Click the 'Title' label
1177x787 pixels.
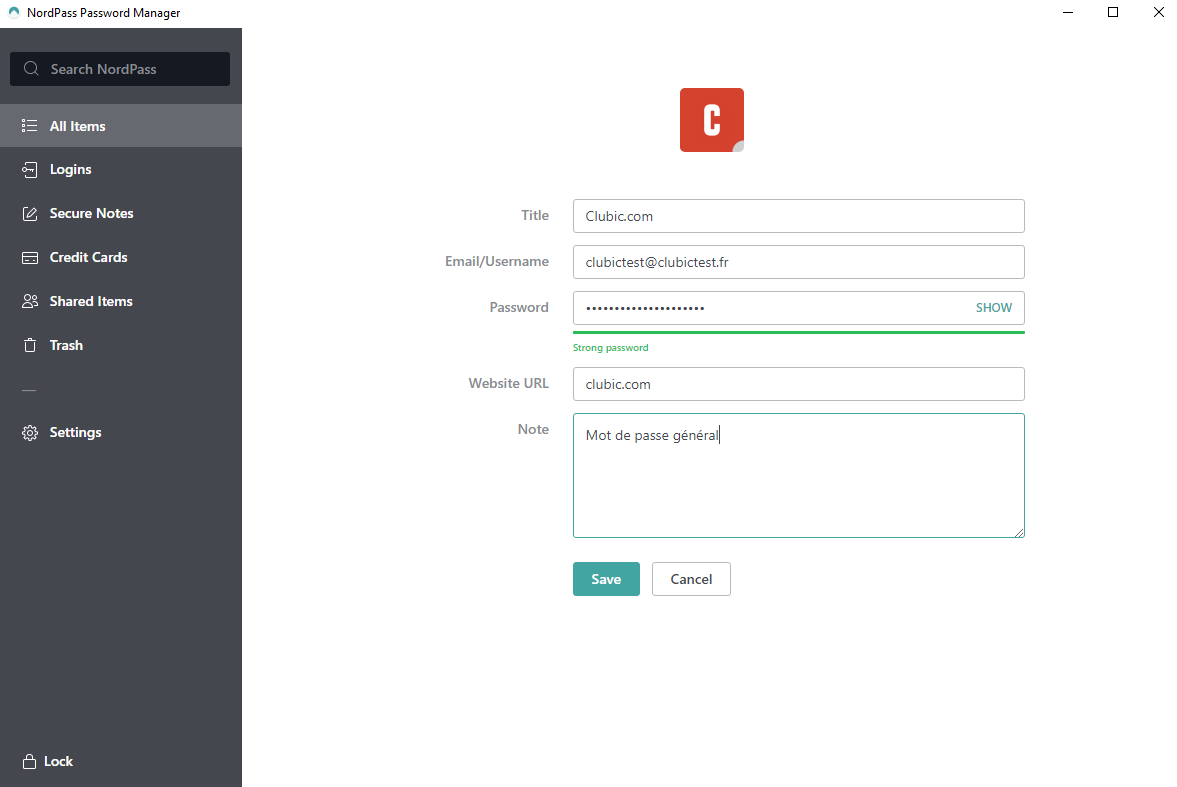tap(534, 216)
